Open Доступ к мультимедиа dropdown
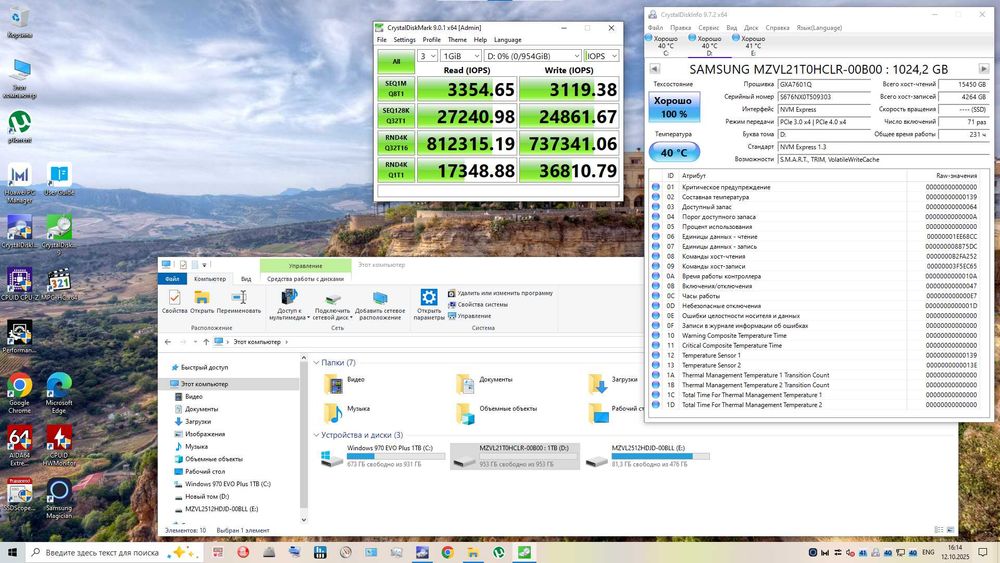The width and height of the screenshot is (1000, 563). pyautogui.click(x=289, y=304)
